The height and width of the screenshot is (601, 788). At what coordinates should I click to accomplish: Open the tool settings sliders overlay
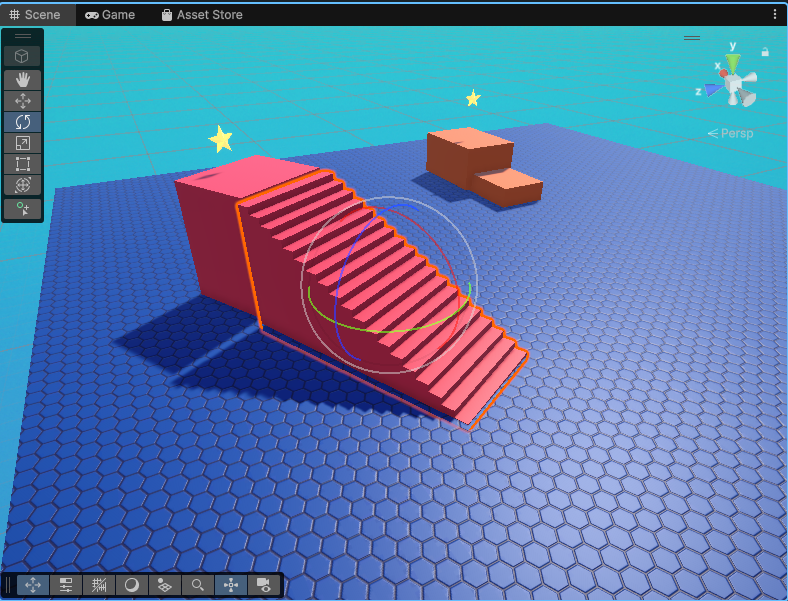[x=66, y=585]
